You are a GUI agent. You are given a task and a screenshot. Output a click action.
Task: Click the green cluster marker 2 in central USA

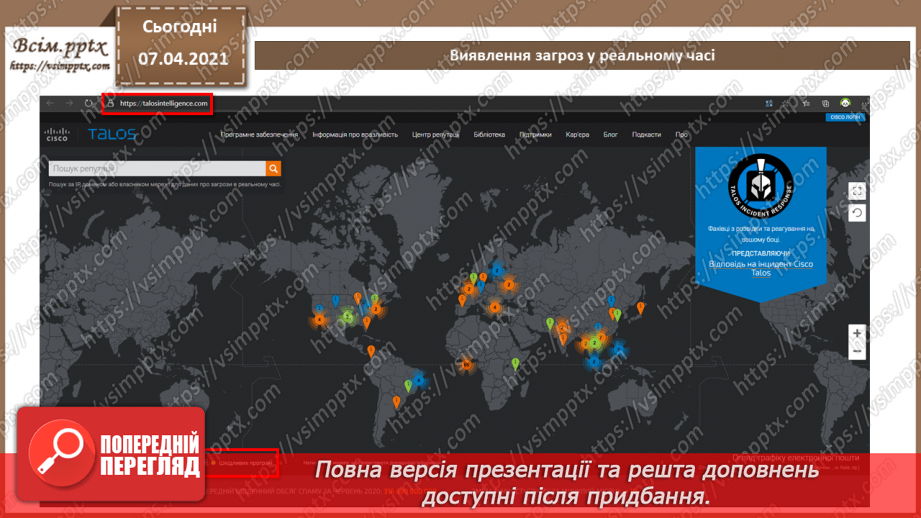tap(347, 317)
